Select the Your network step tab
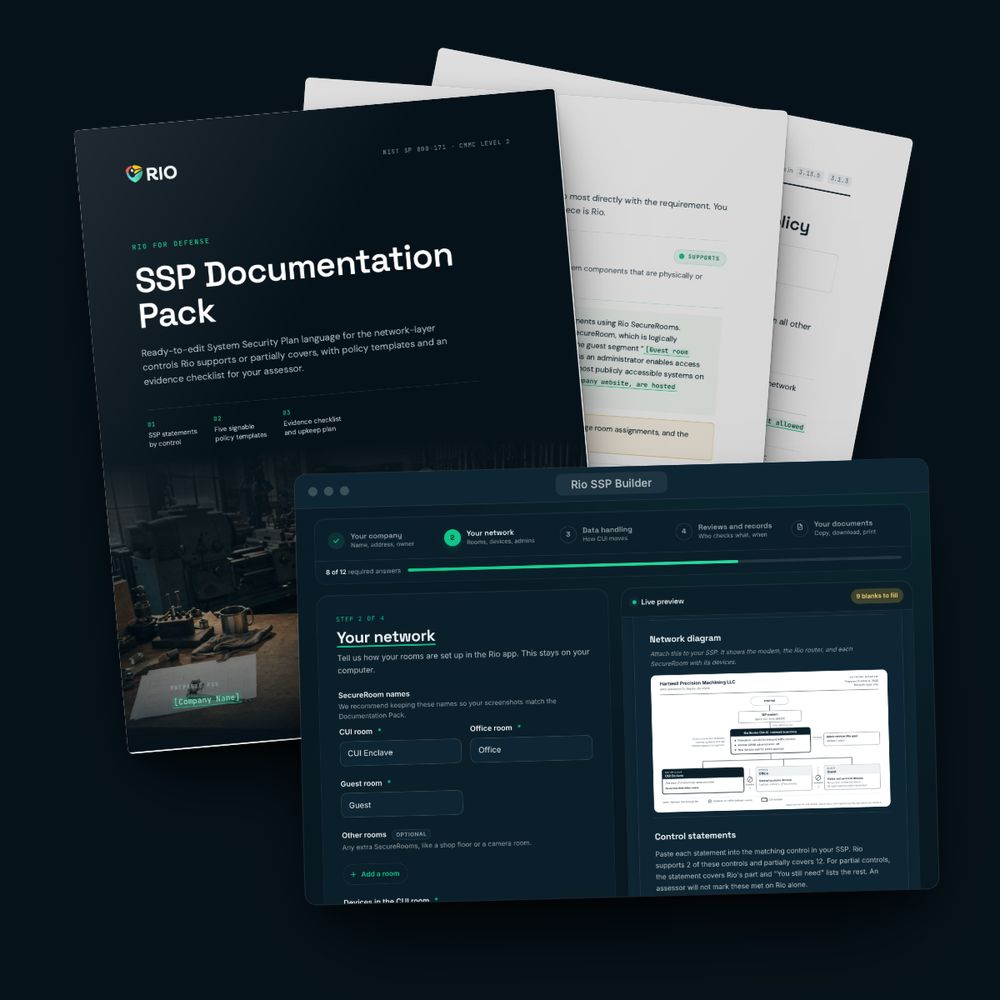Viewport: 1000px width, 1000px height. pyautogui.click(x=490, y=537)
